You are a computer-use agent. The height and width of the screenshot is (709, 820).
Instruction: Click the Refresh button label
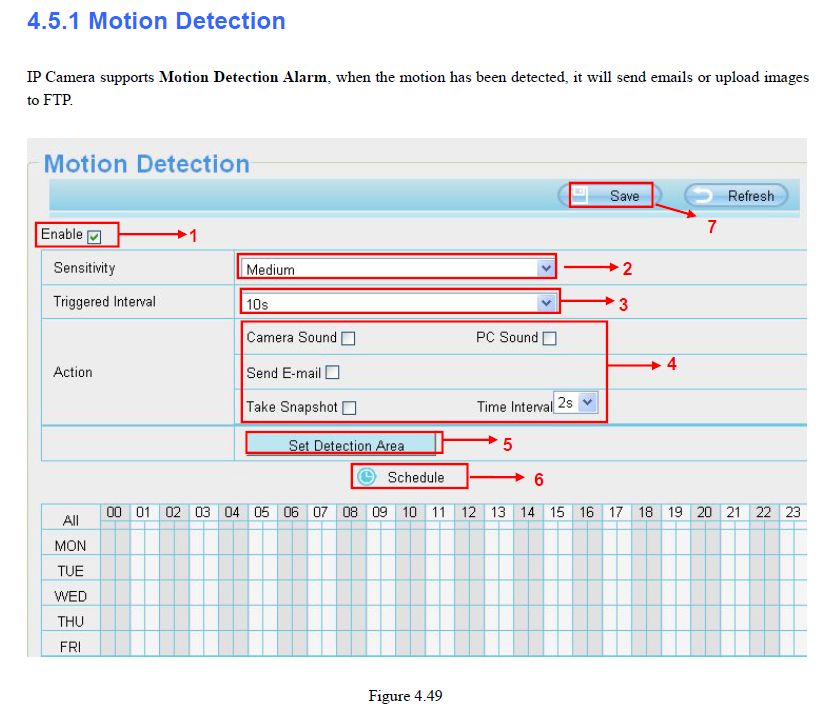point(750,196)
